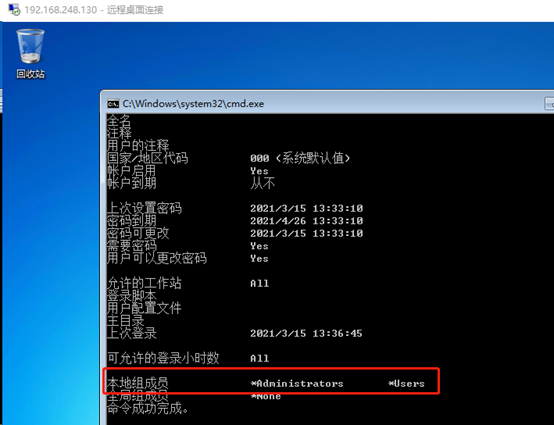Click the 允许的工作站 label
The width and height of the screenshot is (554, 425).
point(144,283)
